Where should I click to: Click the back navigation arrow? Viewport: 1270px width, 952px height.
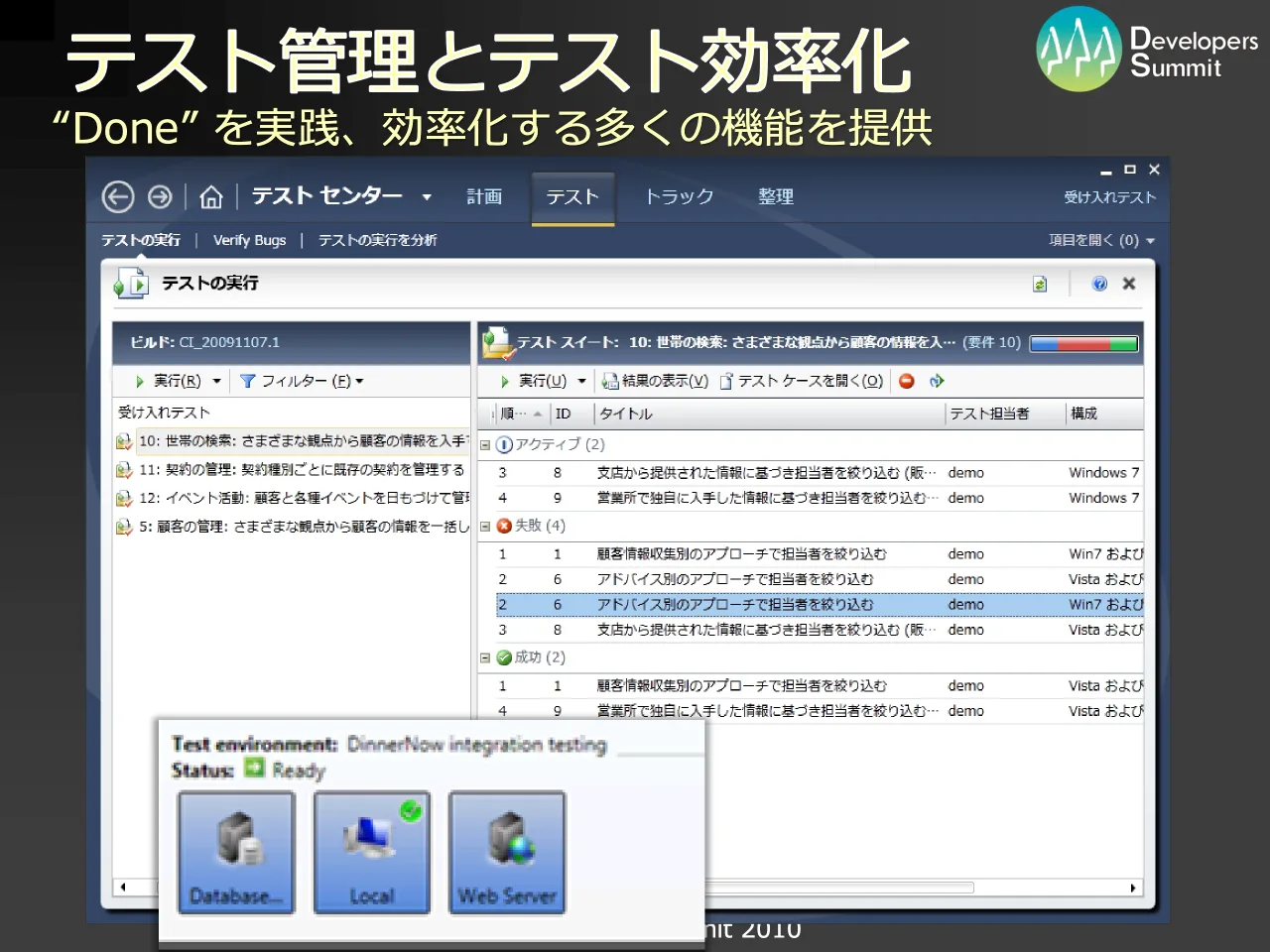pos(117,197)
